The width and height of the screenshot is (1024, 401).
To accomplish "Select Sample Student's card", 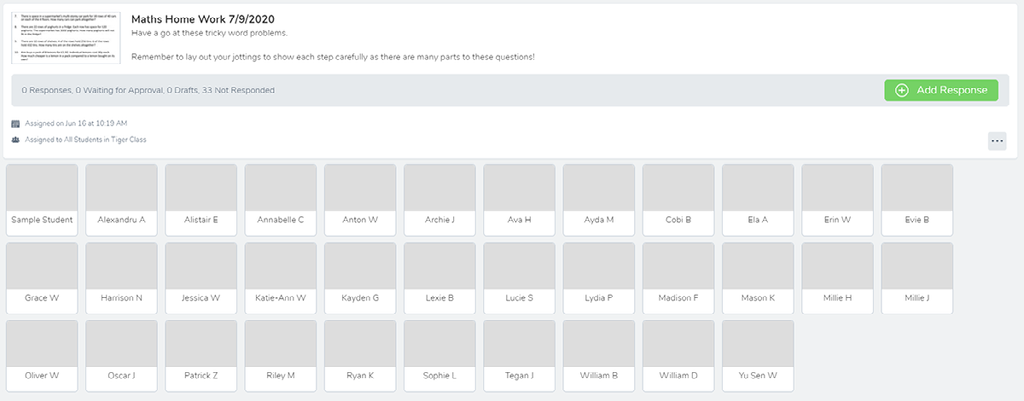I will pos(42,199).
